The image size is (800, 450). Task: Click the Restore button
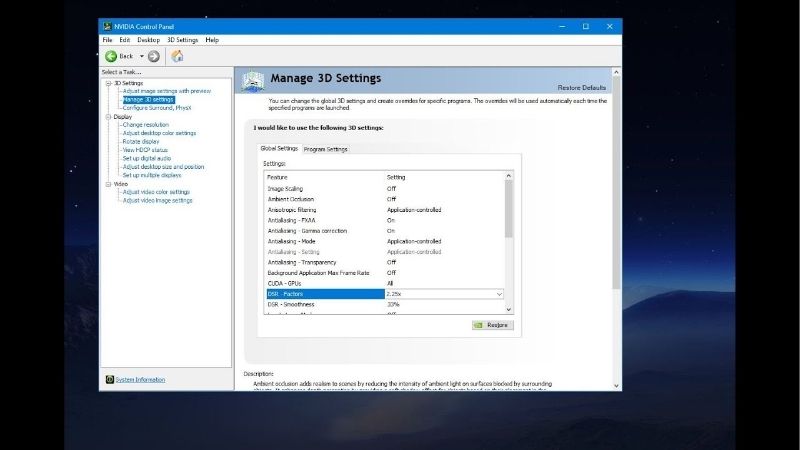[x=492, y=325]
